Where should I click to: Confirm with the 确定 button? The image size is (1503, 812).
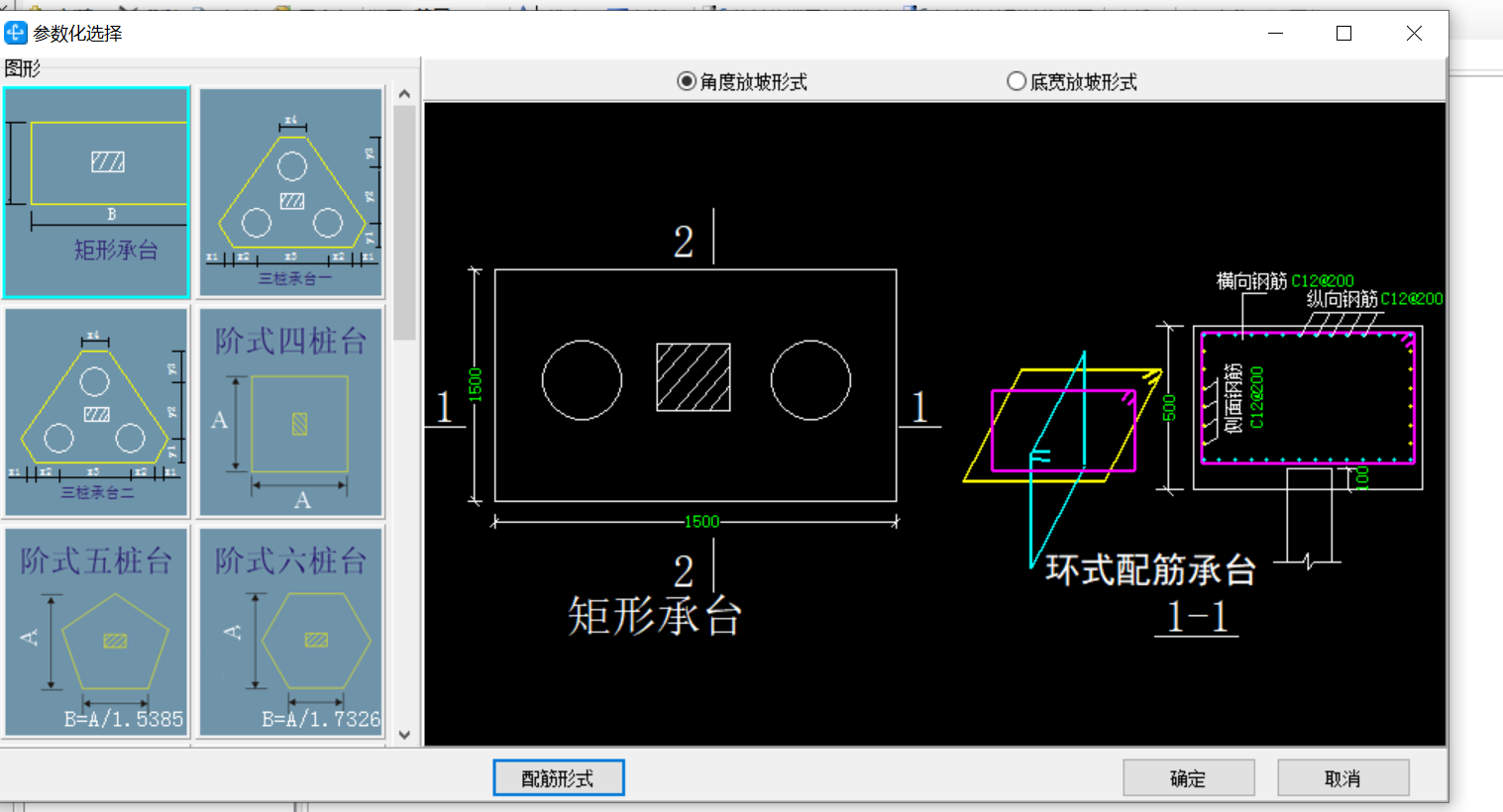1189,778
